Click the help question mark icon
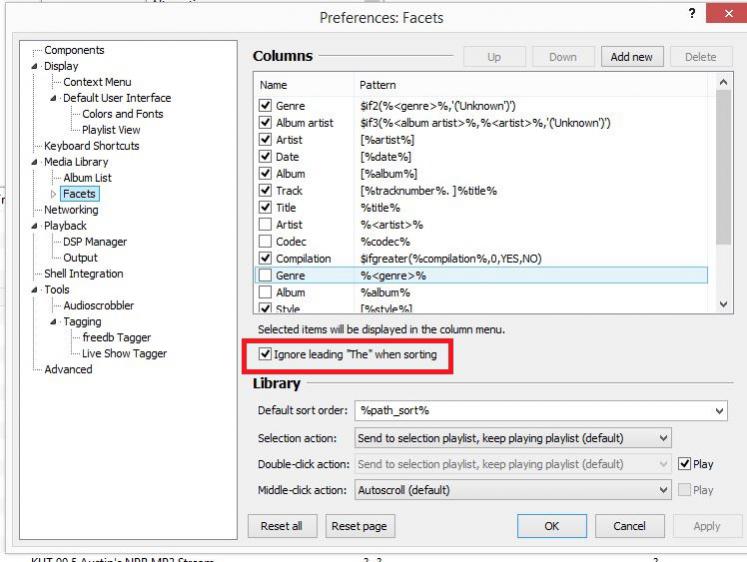747x562 pixels. (x=693, y=13)
